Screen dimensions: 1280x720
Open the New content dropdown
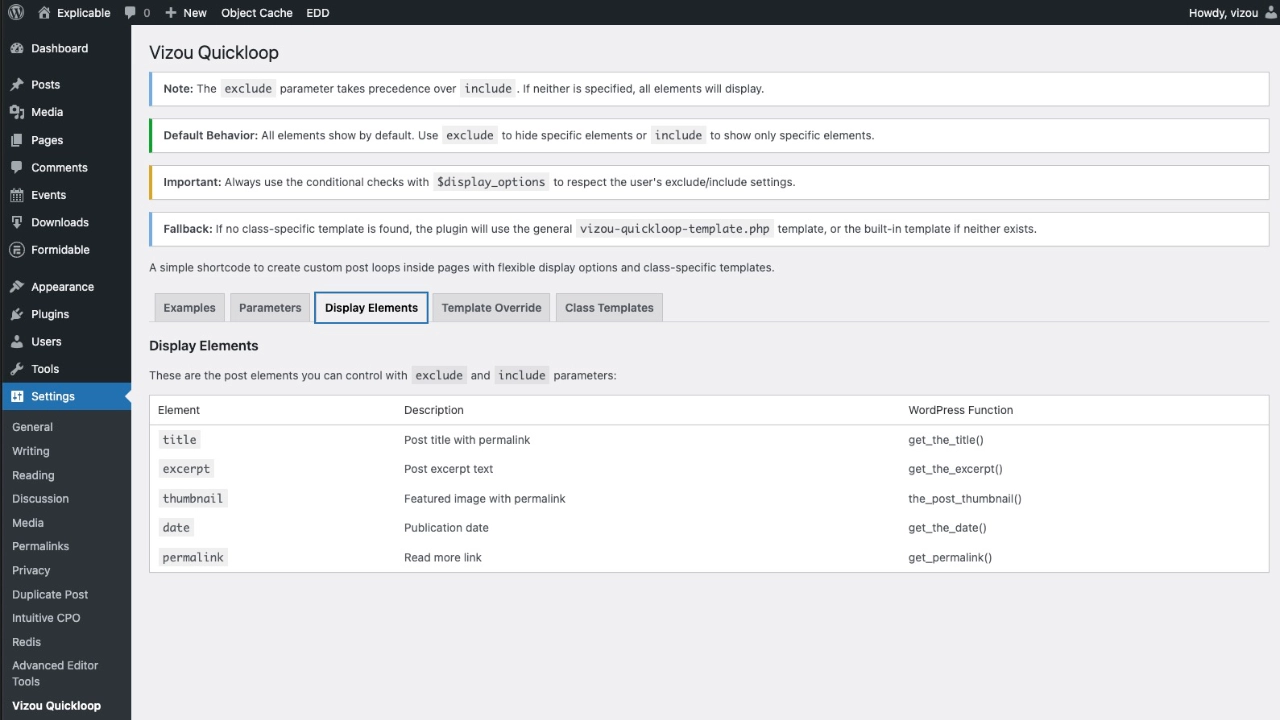(186, 13)
